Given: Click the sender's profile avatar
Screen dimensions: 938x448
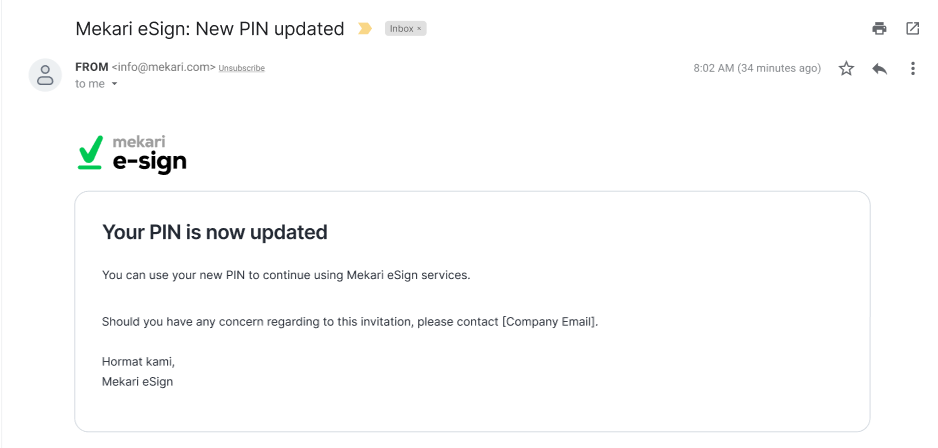Looking at the screenshot, I should [x=45, y=75].
